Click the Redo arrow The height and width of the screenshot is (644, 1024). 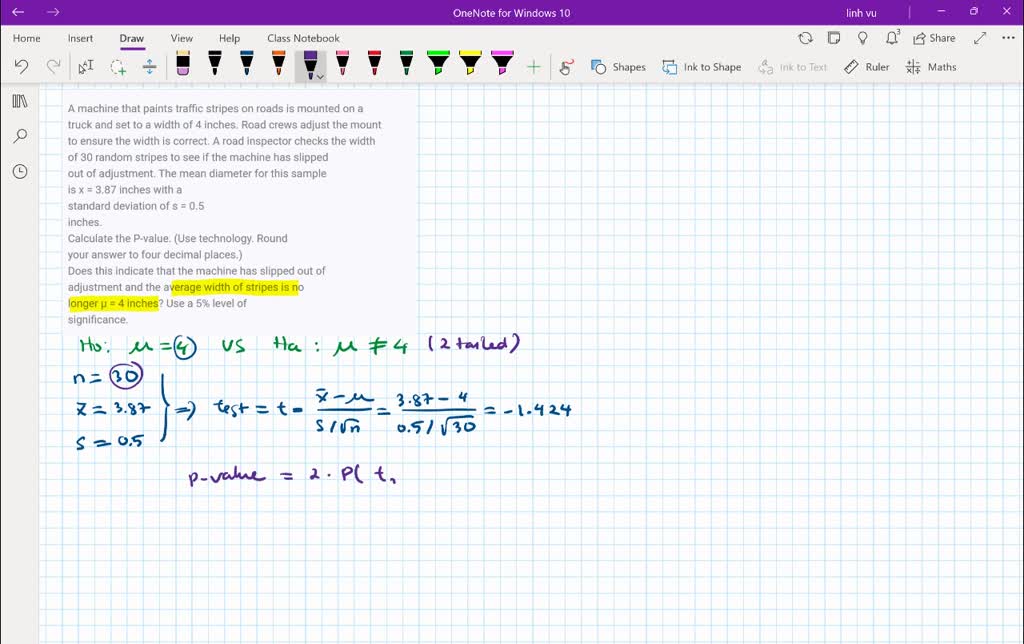click(53, 67)
